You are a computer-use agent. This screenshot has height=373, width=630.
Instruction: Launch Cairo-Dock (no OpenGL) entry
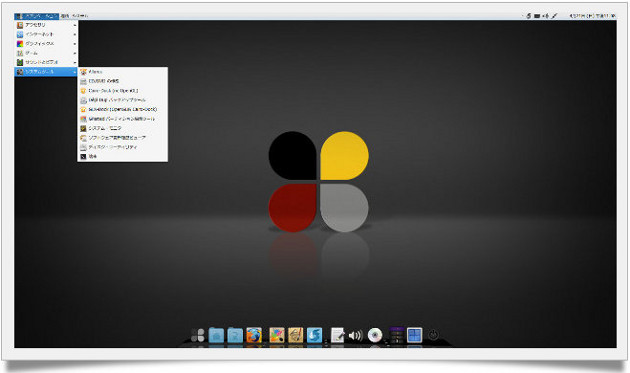pyautogui.click(x=123, y=90)
